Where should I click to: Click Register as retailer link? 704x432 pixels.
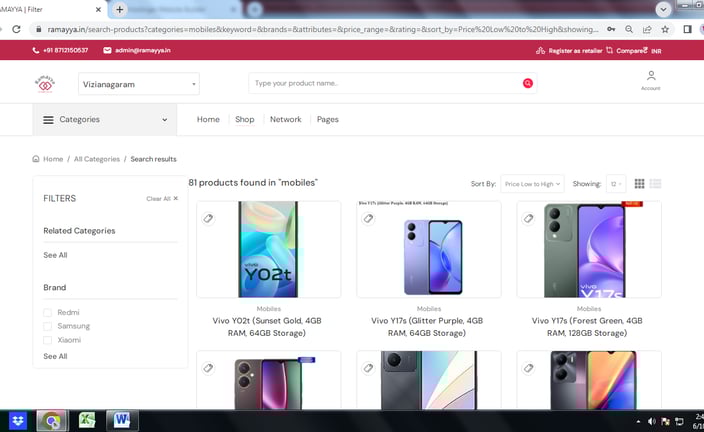575,51
